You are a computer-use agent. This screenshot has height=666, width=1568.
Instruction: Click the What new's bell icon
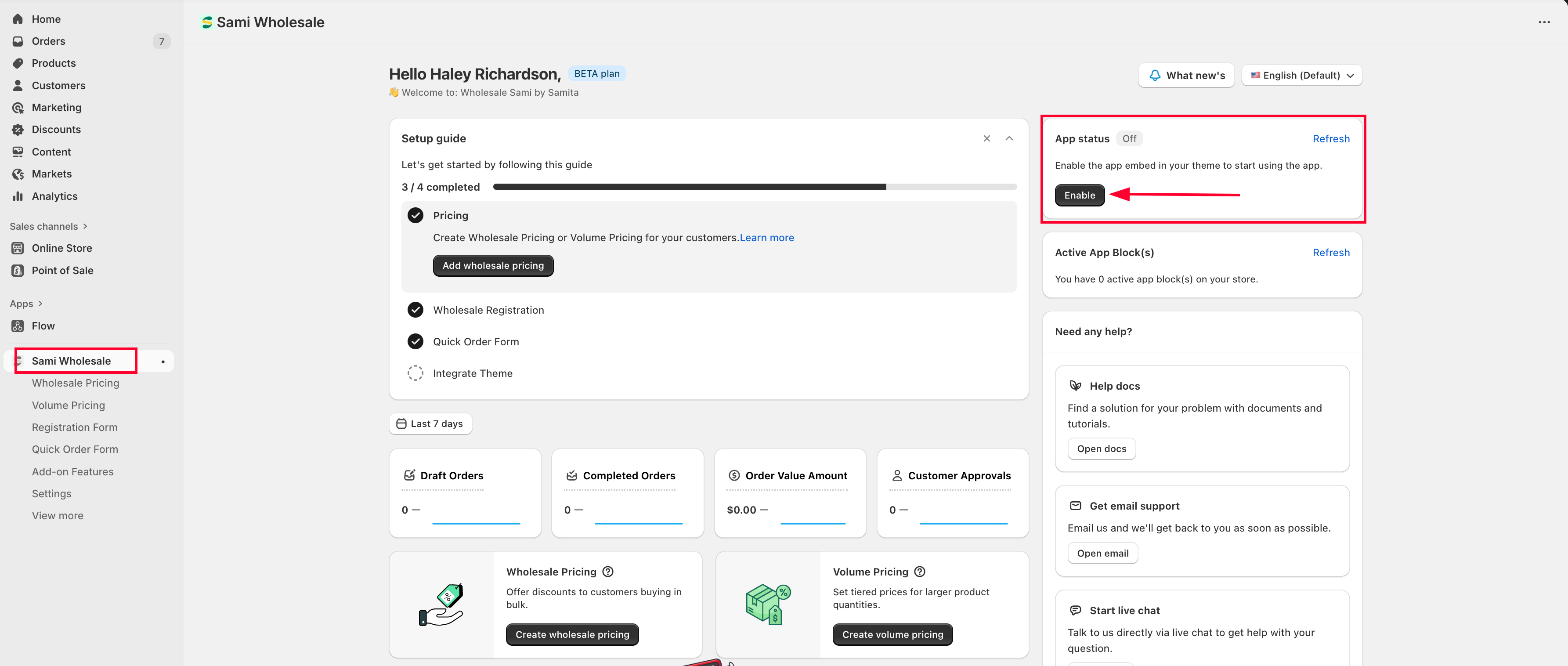pyautogui.click(x=1154, y=76)
